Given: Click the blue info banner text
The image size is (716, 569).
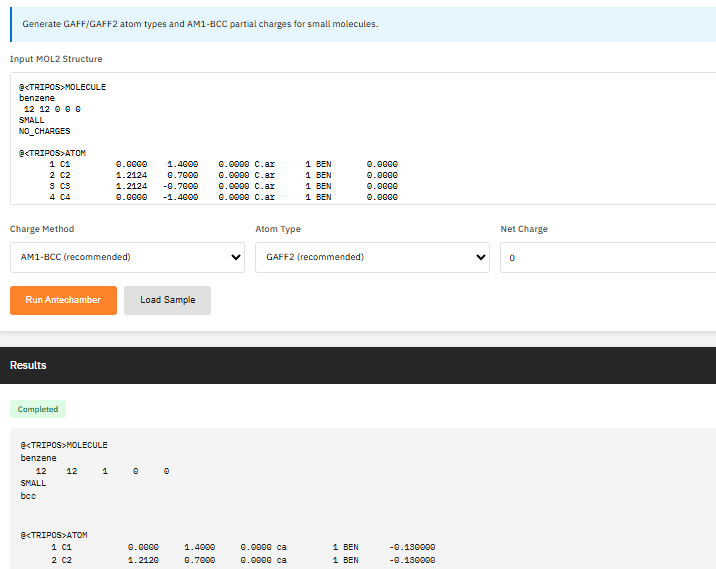Looking at the screenshot, I should [x=200, y=24].
